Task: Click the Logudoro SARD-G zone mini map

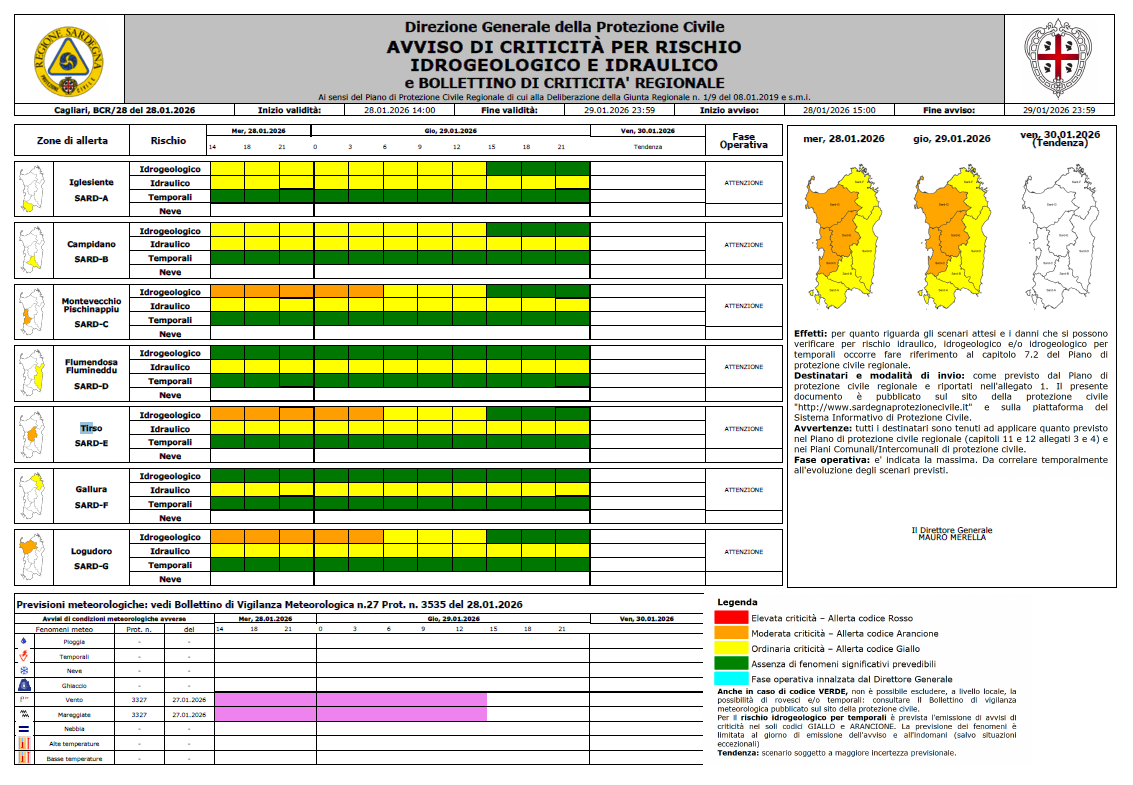Action: coord(33,556)
